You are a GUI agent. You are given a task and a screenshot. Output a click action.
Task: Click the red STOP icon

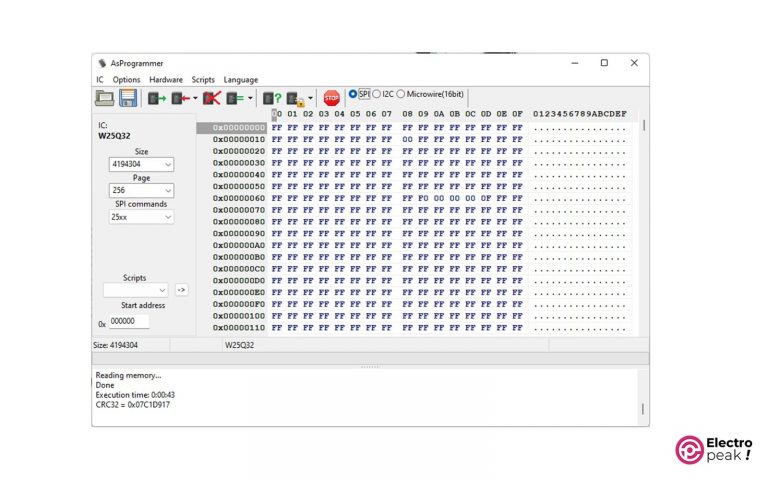tap(332, 98)
